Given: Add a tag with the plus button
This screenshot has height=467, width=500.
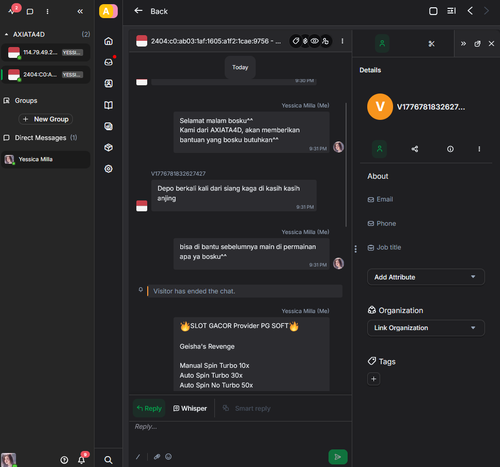Looking at the screenshot, I should [374, 379].
